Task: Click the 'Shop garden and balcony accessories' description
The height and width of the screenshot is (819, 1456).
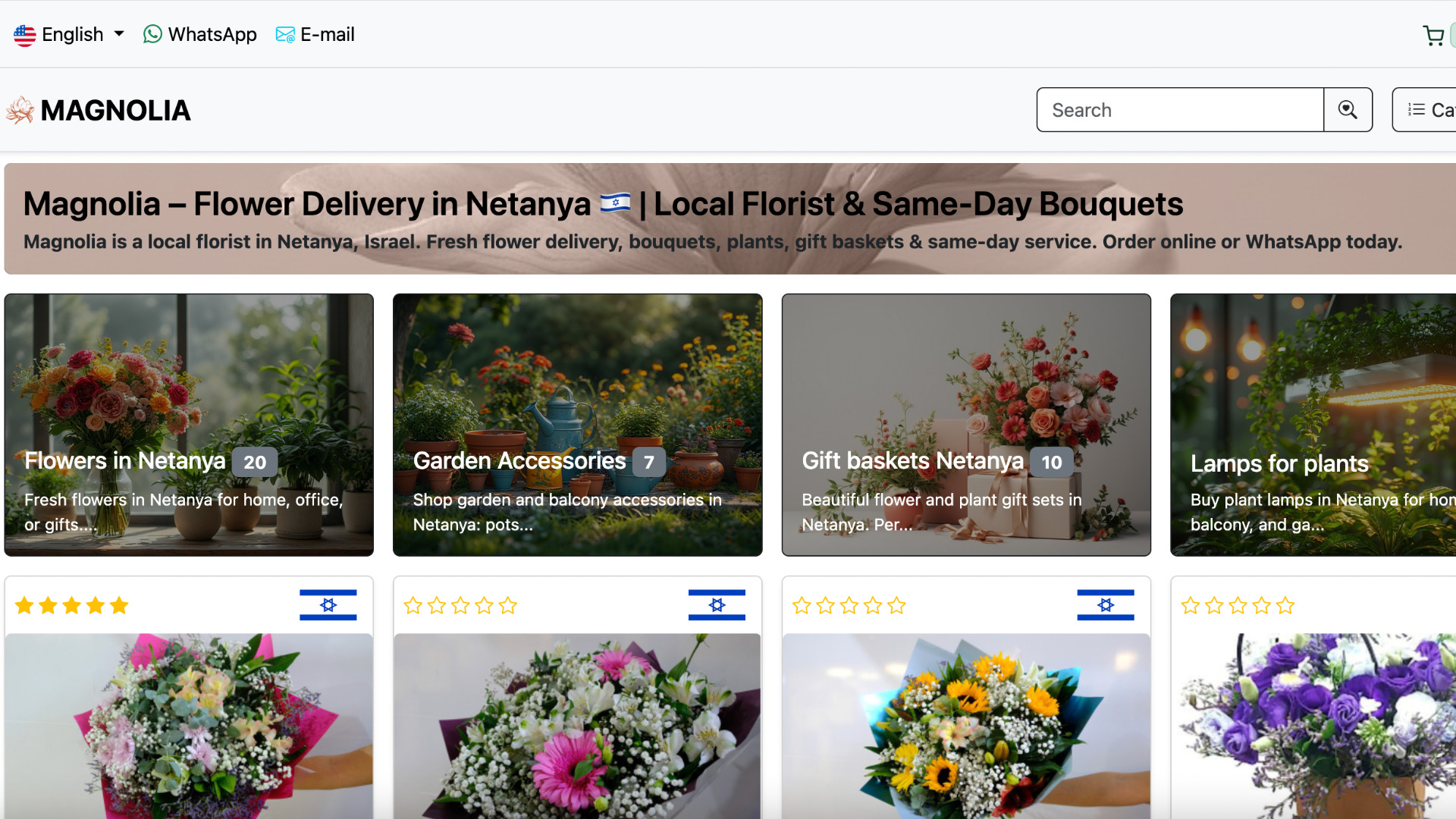Action: (x=567, y=512)
